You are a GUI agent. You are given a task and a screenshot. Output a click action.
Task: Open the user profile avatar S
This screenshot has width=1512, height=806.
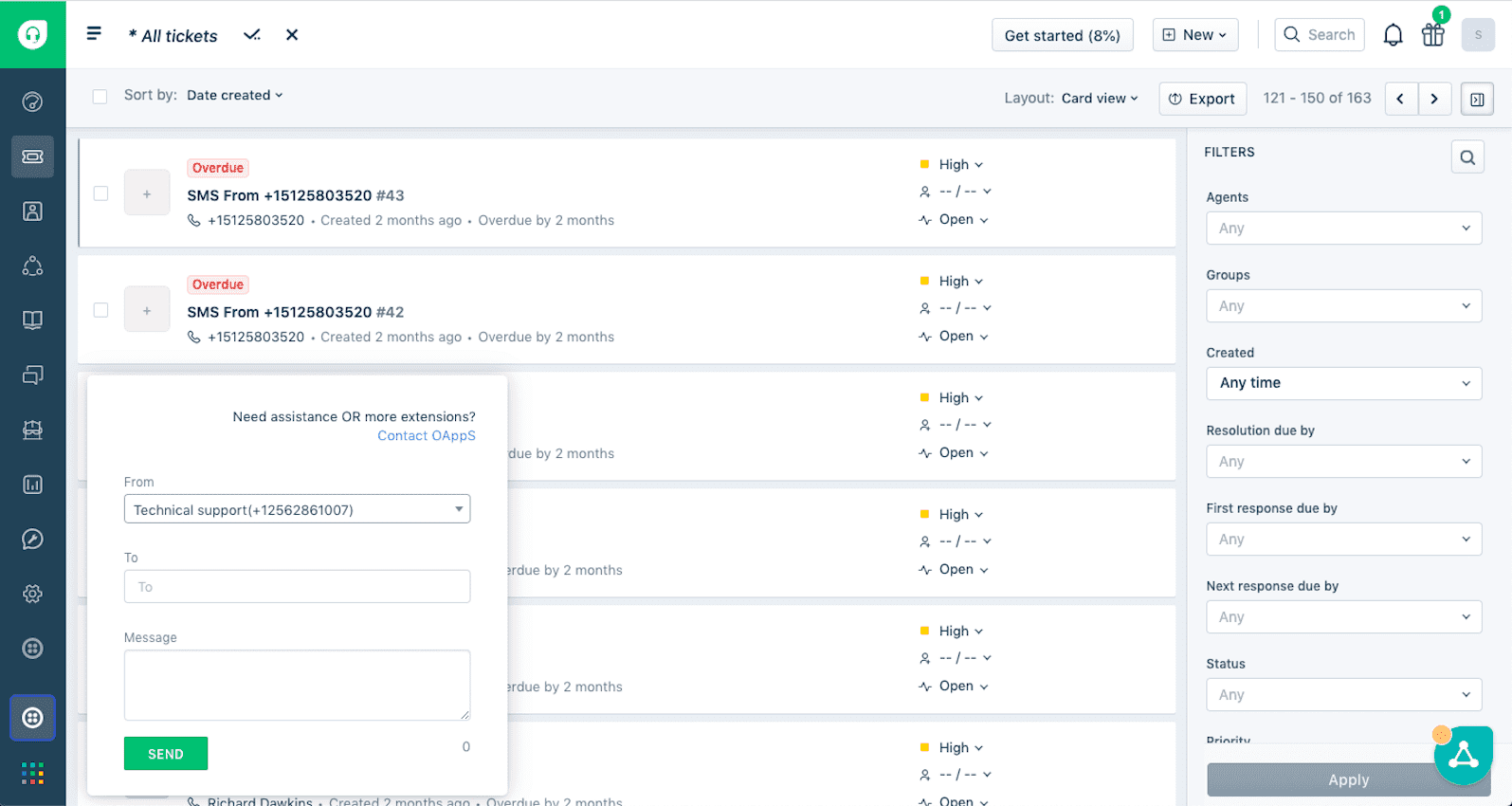(1478, 35)
